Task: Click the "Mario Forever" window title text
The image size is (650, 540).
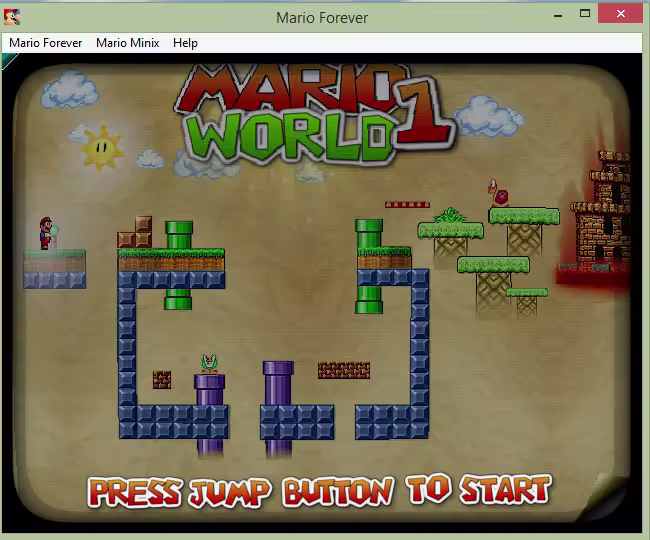Action: 322,17
